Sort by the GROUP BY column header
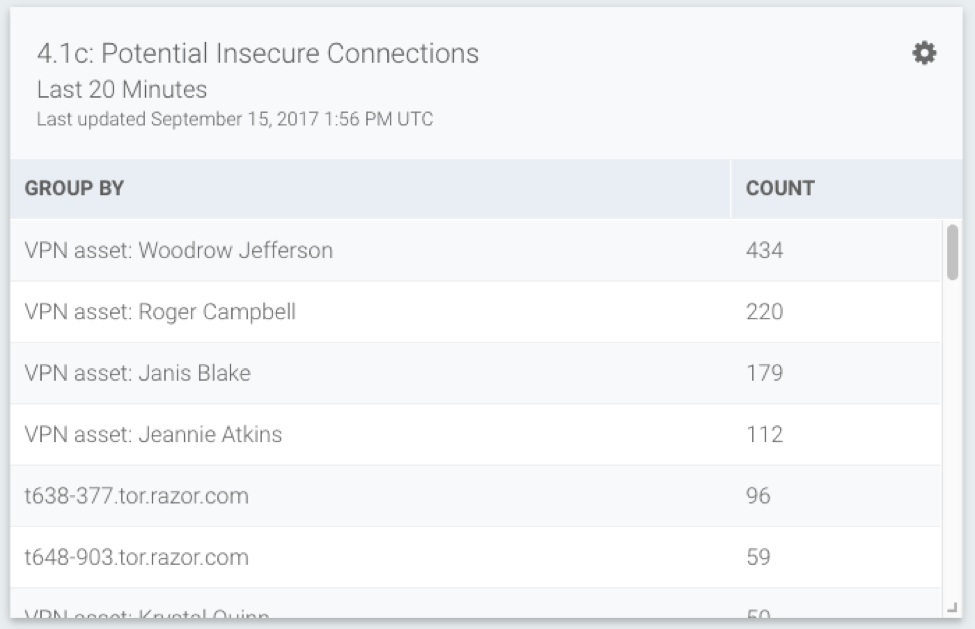Image resolution: width=975 pixels, height=629 pixels. [x=75, y=188]
